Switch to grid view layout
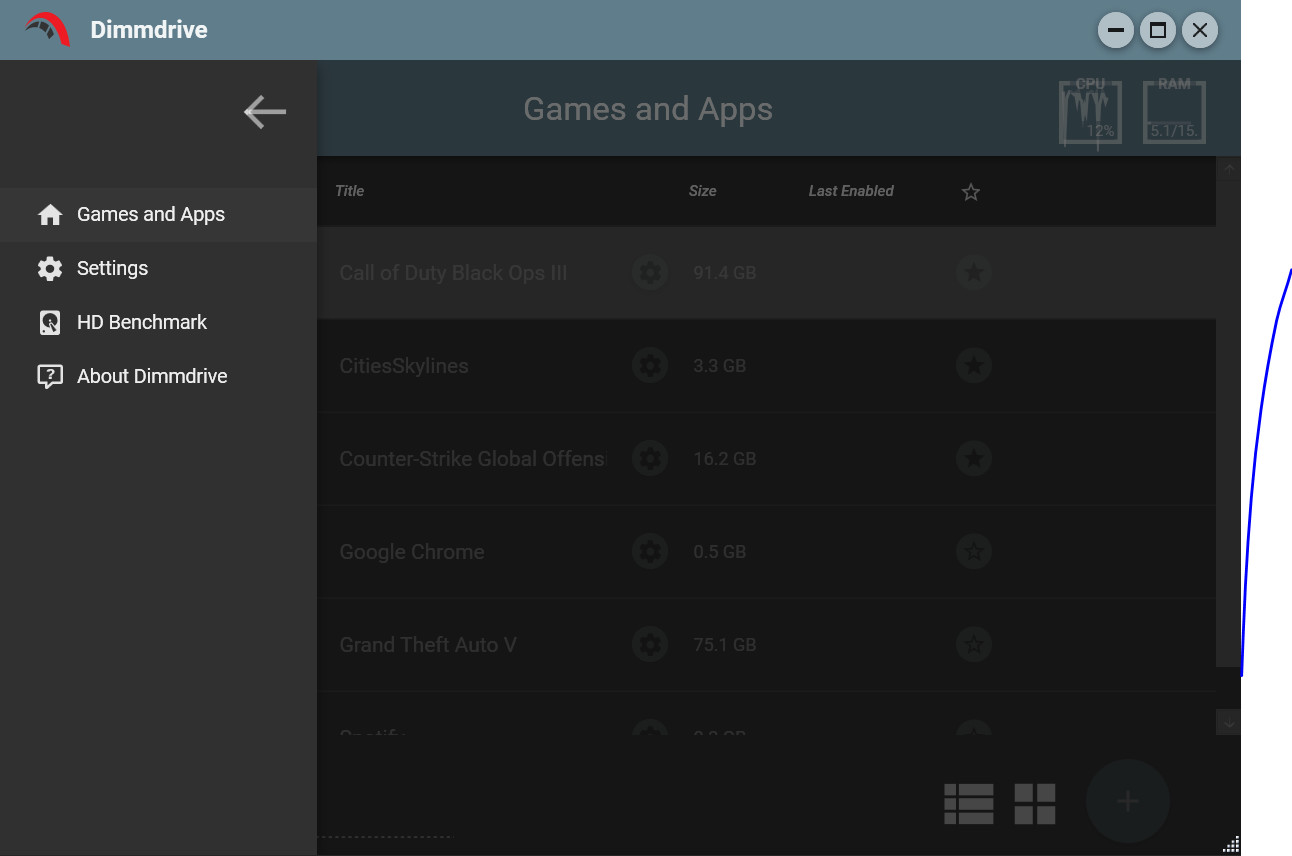 pos(1035,801)
